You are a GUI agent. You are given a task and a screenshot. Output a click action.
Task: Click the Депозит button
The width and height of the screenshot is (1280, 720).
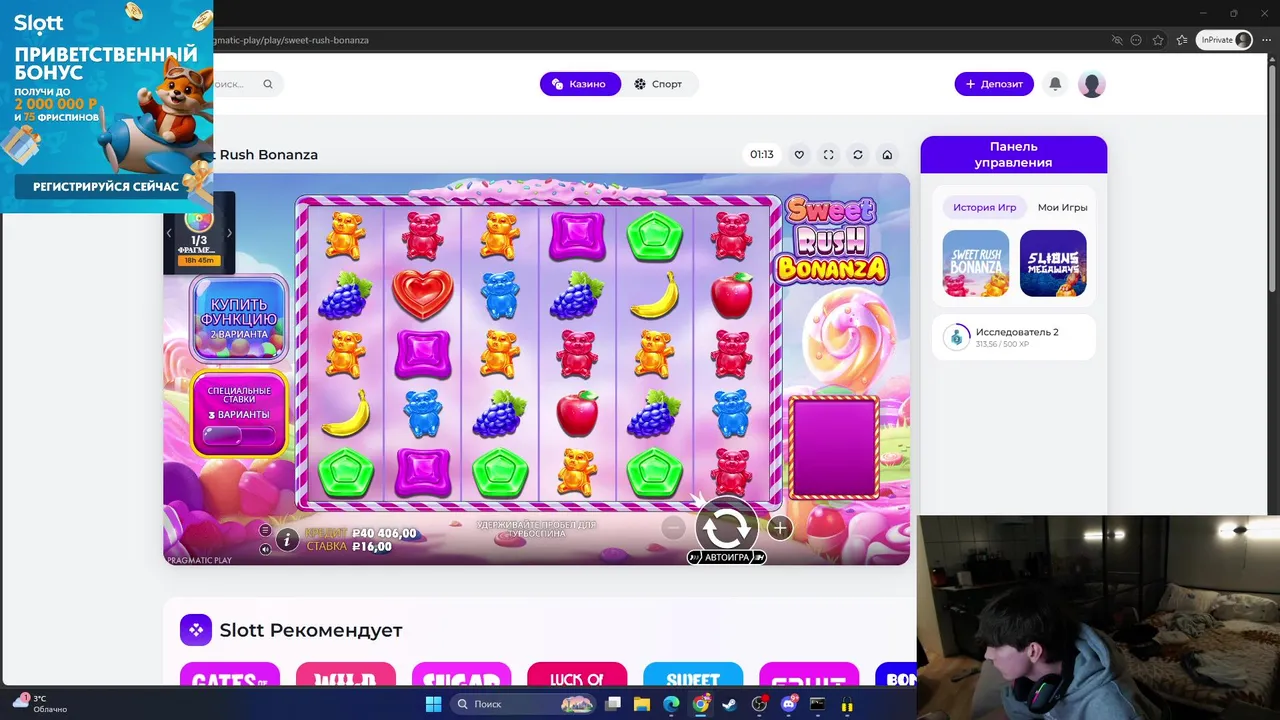click(994, 84)
